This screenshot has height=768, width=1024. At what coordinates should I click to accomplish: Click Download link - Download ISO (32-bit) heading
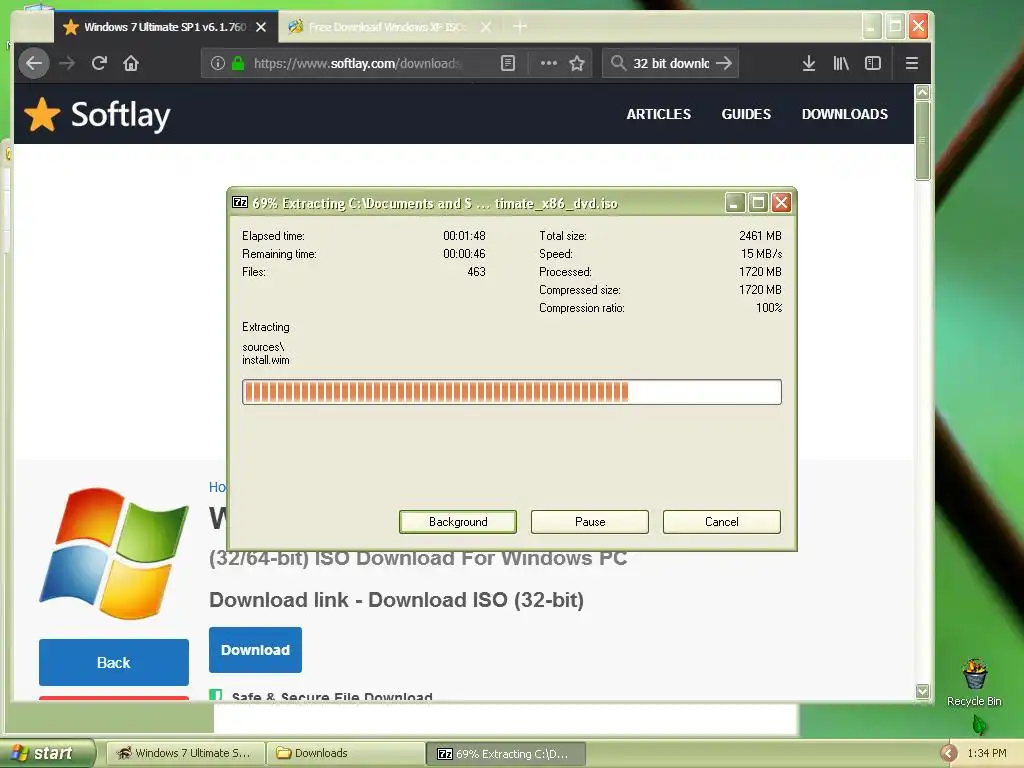coord(396,600)
